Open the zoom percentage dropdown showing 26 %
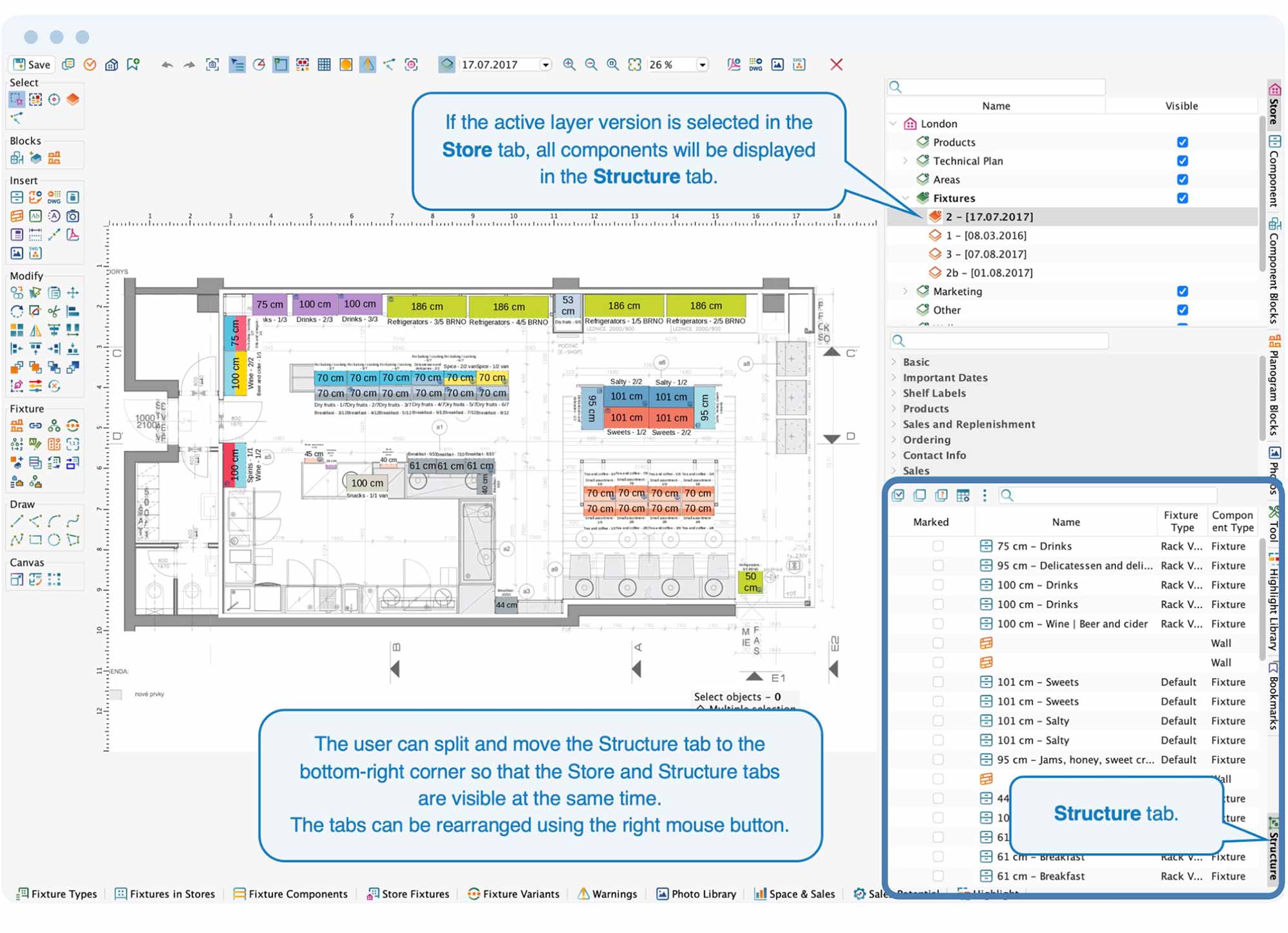 703,64
